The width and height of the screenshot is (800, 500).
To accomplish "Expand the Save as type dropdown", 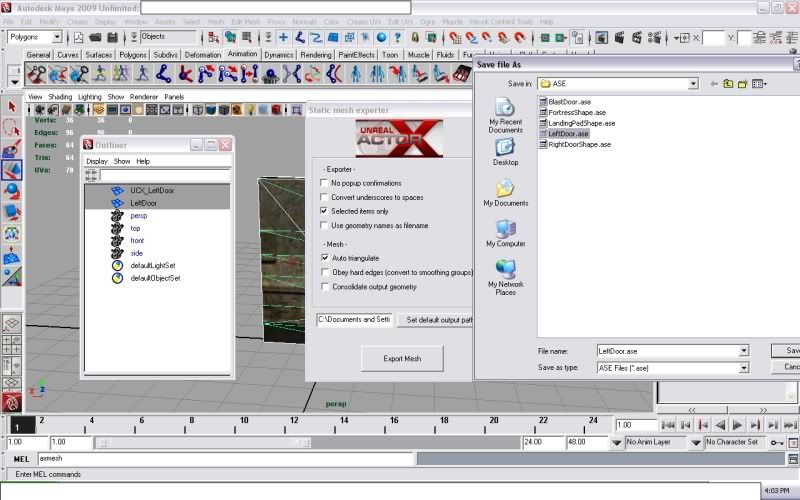I will (x=743, y=368).
